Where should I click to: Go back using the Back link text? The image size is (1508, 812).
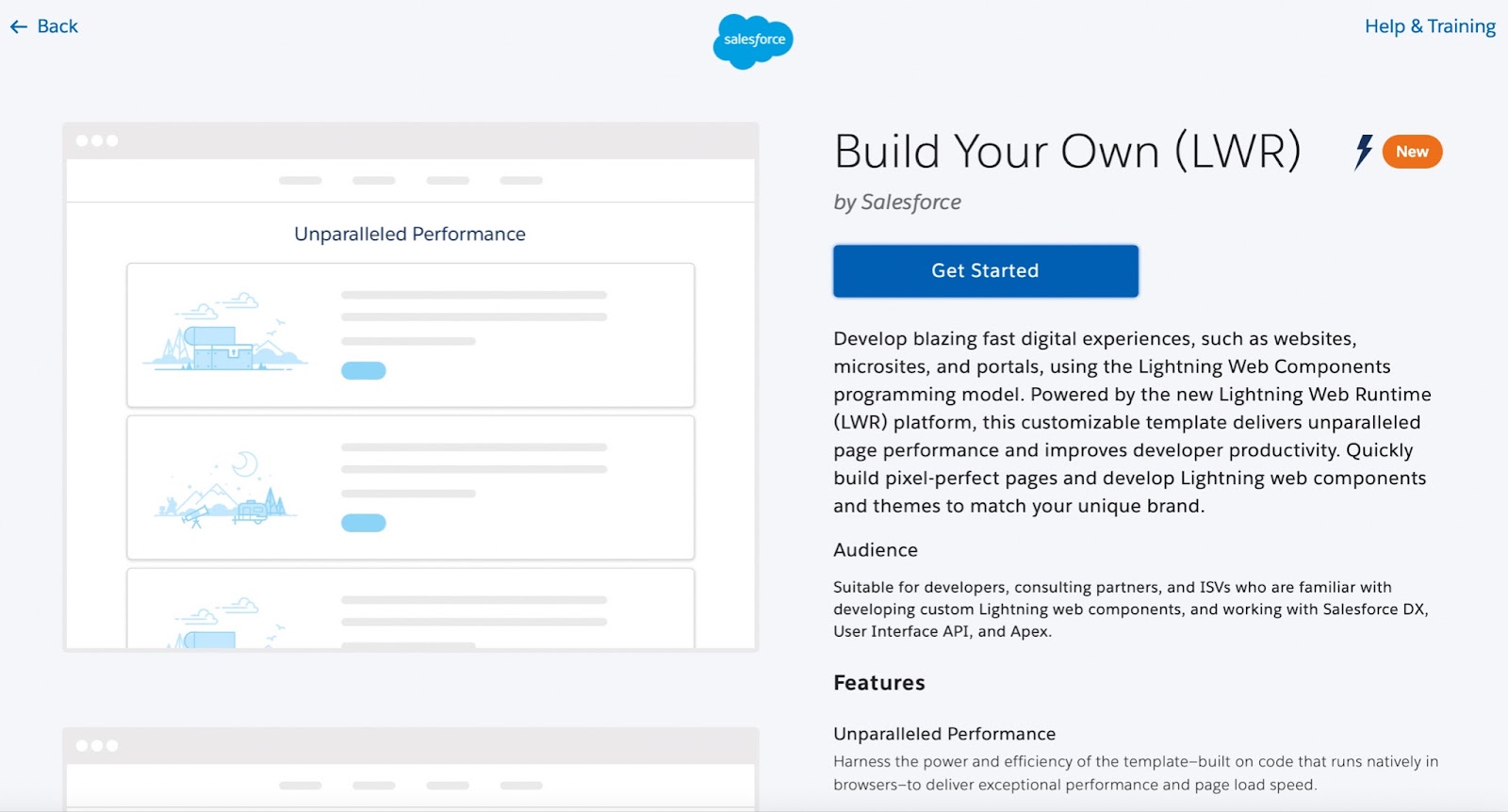[x=57, y=26]
